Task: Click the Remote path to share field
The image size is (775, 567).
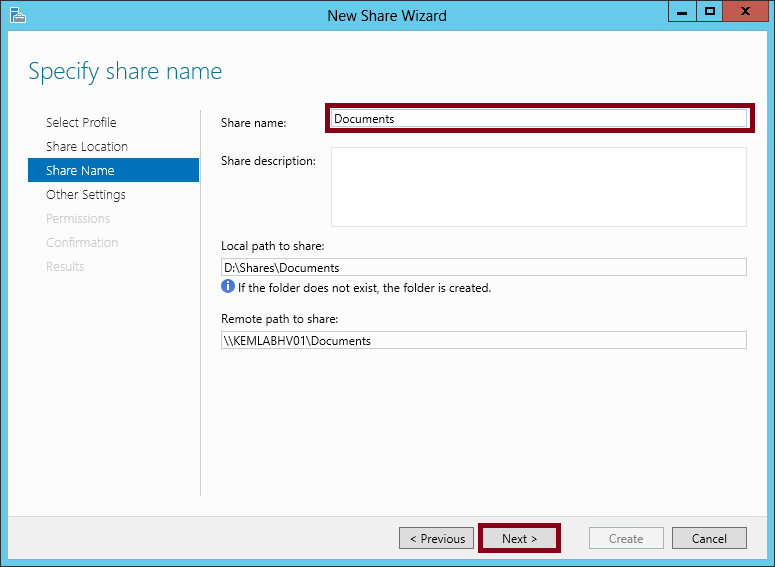Action: coord(484,341)
